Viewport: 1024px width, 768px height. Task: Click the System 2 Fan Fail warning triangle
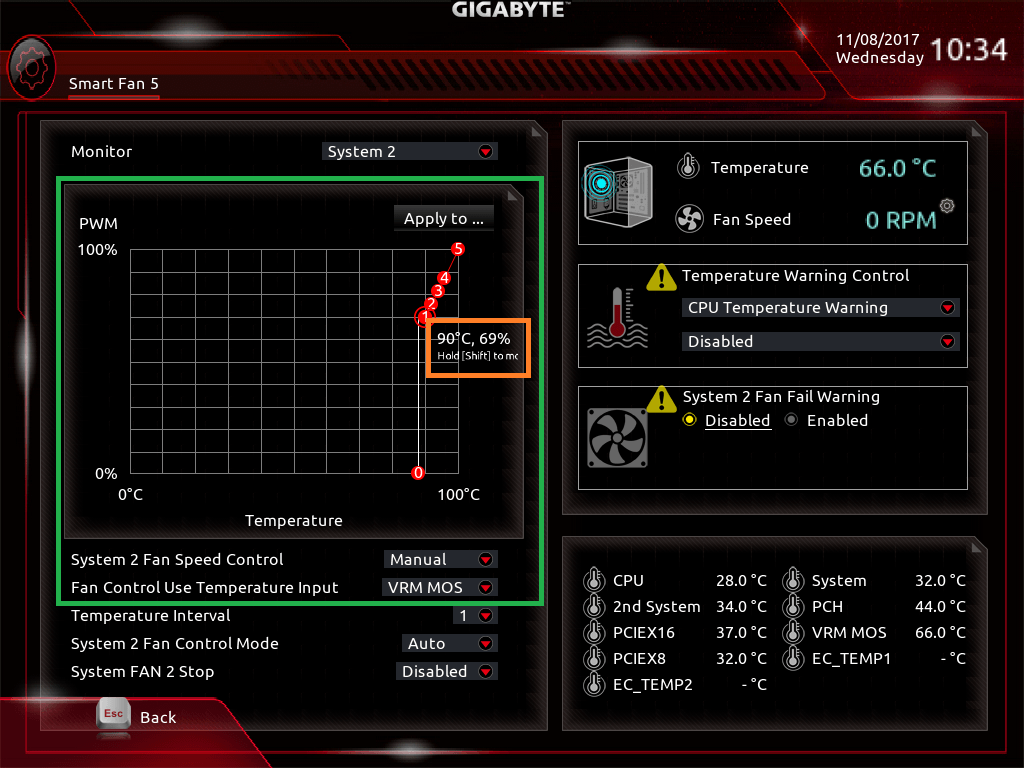coord(661,399)
